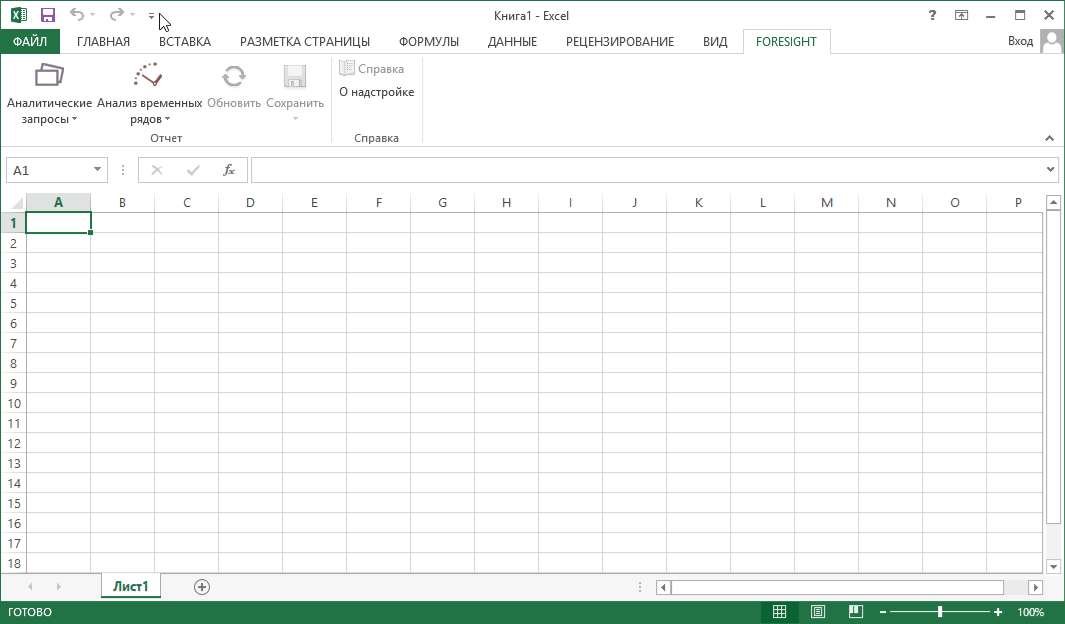Select cell A1
The height and width of the screenshot is (624, 1065).
pyautogui.click(x=58, y=223)
